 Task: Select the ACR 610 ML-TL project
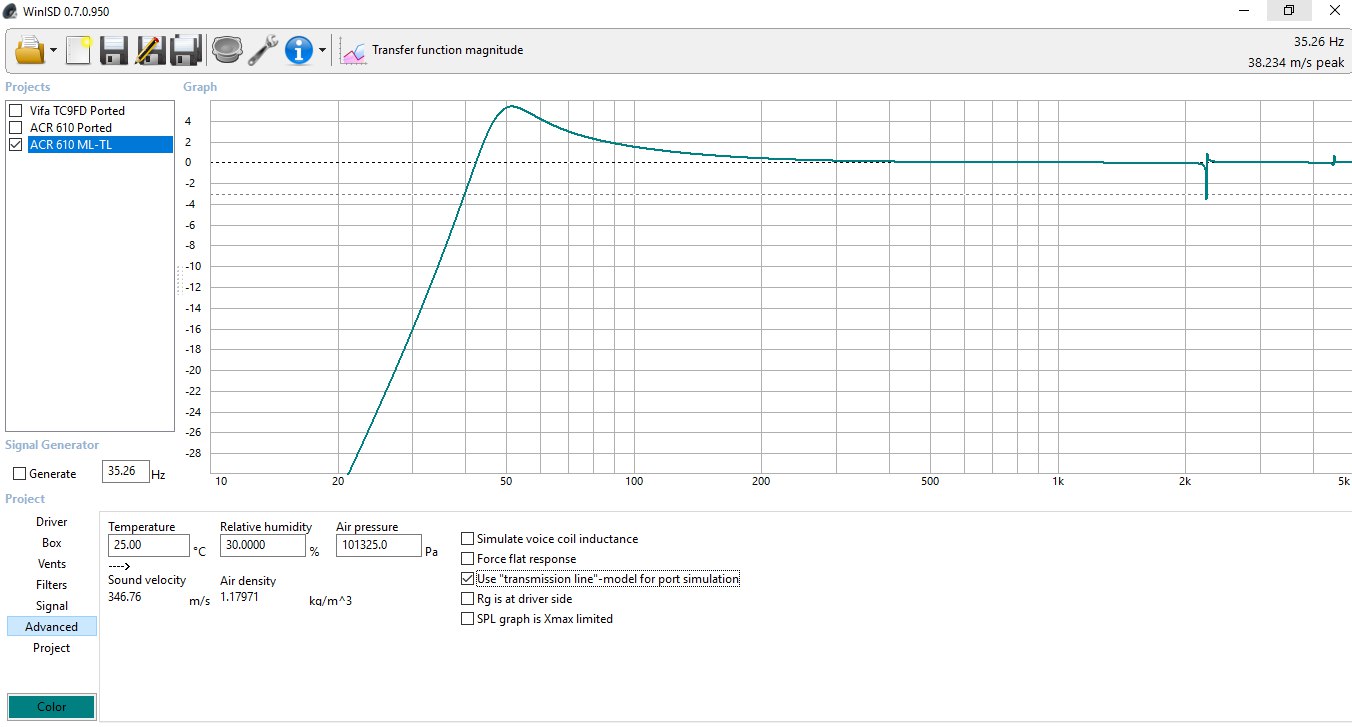point(100,144)
